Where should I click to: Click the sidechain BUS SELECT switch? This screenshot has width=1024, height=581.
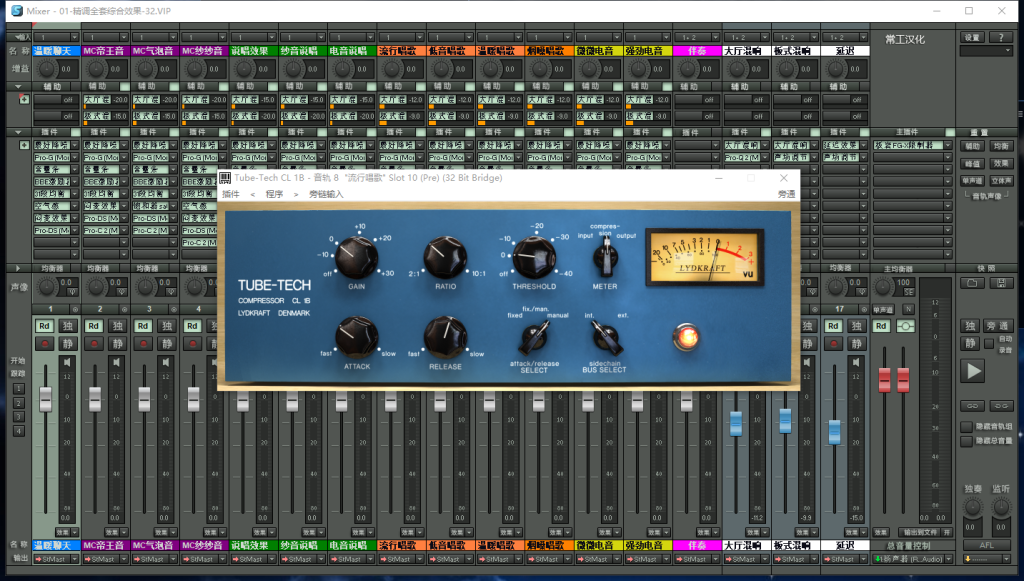click(x=605, y=338)
